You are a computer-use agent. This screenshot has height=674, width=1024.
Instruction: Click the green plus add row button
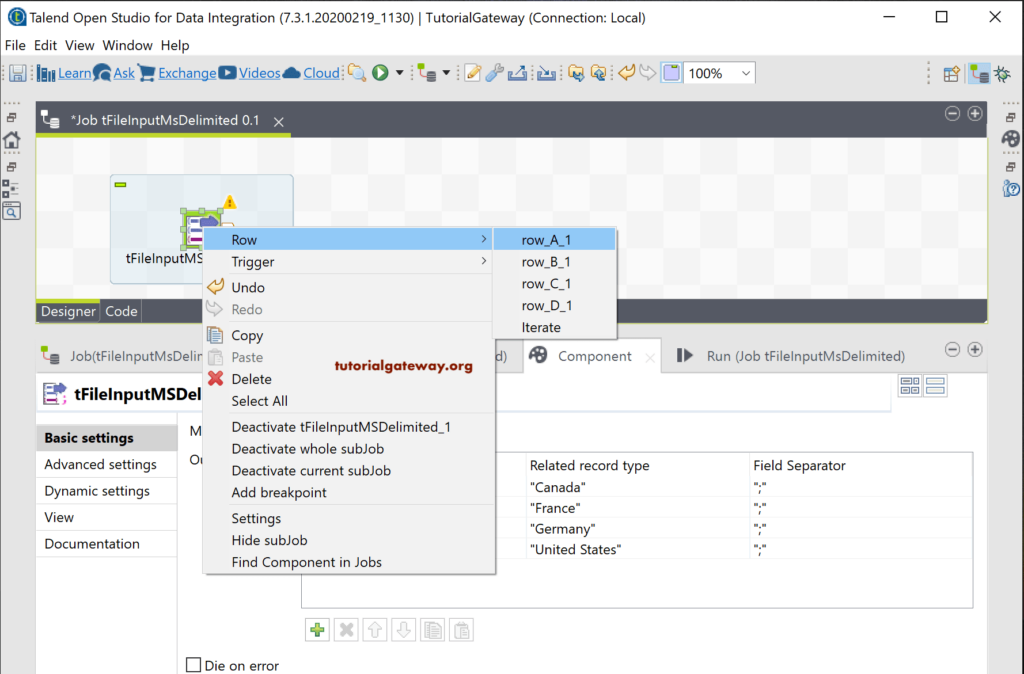317,630
